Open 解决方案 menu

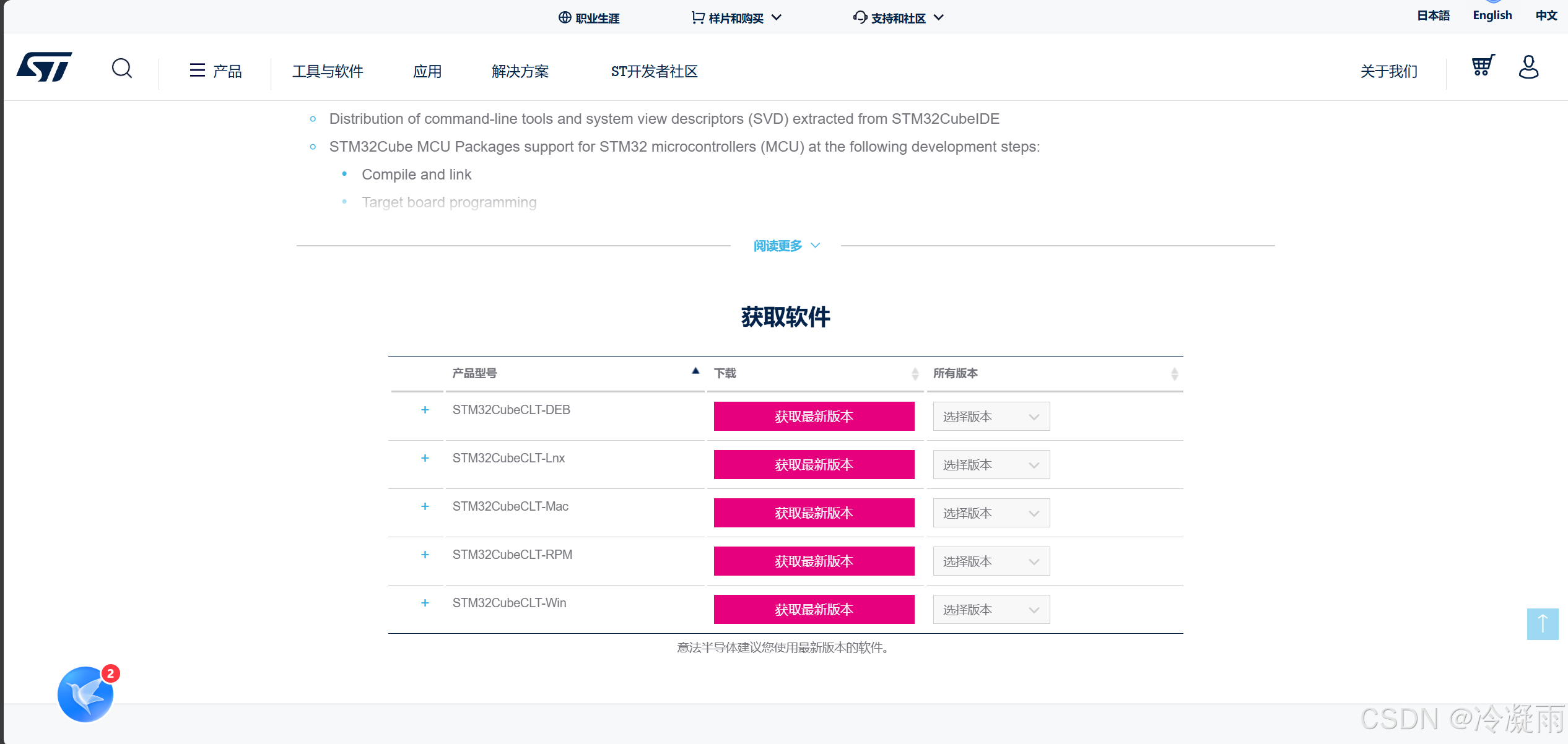(520, 71)
